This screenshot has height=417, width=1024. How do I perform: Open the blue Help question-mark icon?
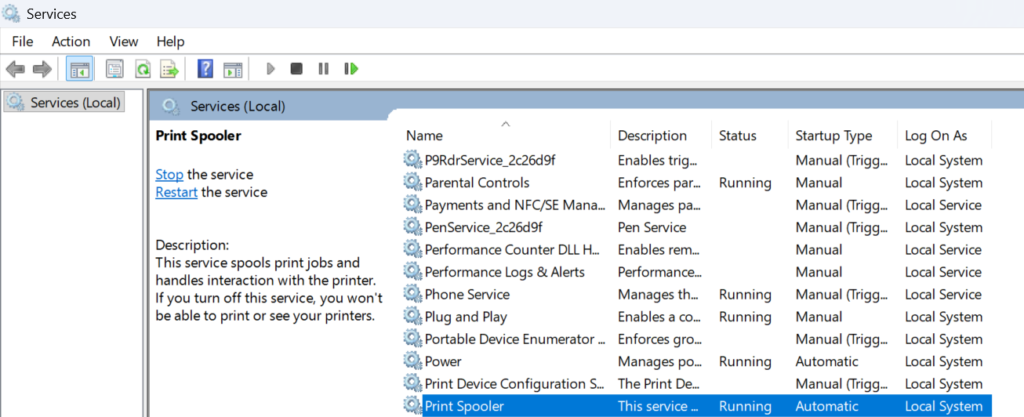click(x=205, y=69)
